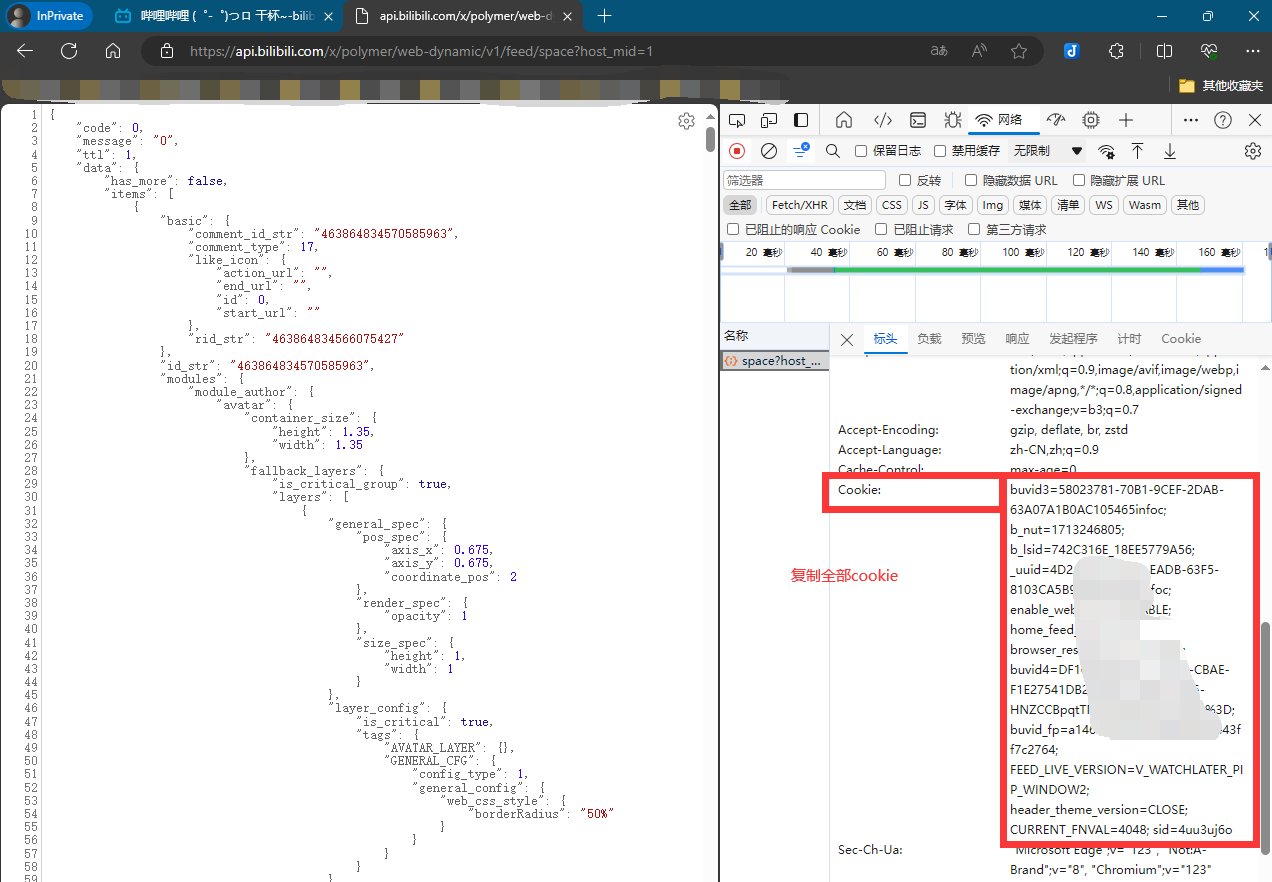Open the DevTools more options ellipsis menu
Viewport: 1272px width, 882px height.
(1190, 120)
